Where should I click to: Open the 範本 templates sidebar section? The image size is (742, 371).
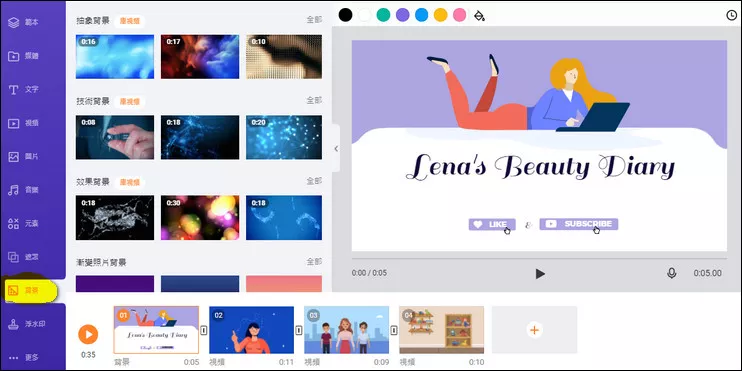[x=24, y=22]
